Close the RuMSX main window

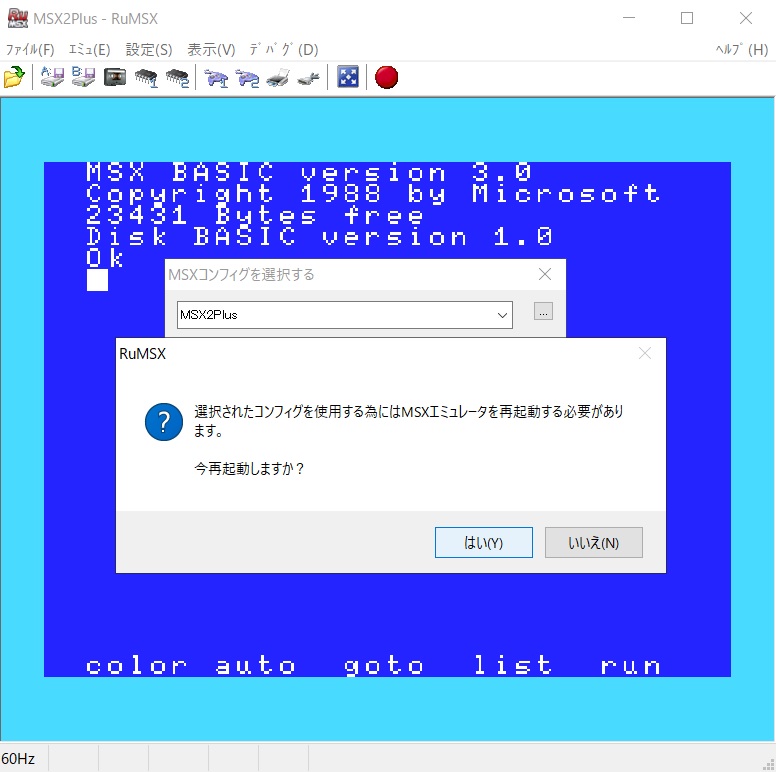click(745, 18)
